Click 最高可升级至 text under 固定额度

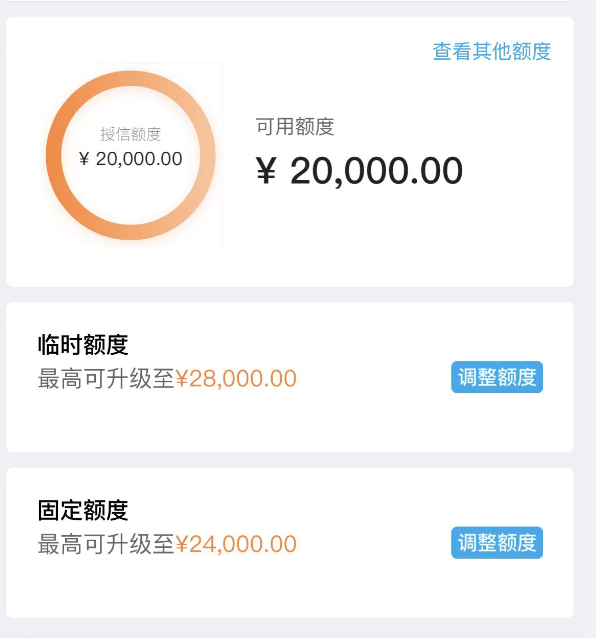pyautogui.click(x=106, y=544)
